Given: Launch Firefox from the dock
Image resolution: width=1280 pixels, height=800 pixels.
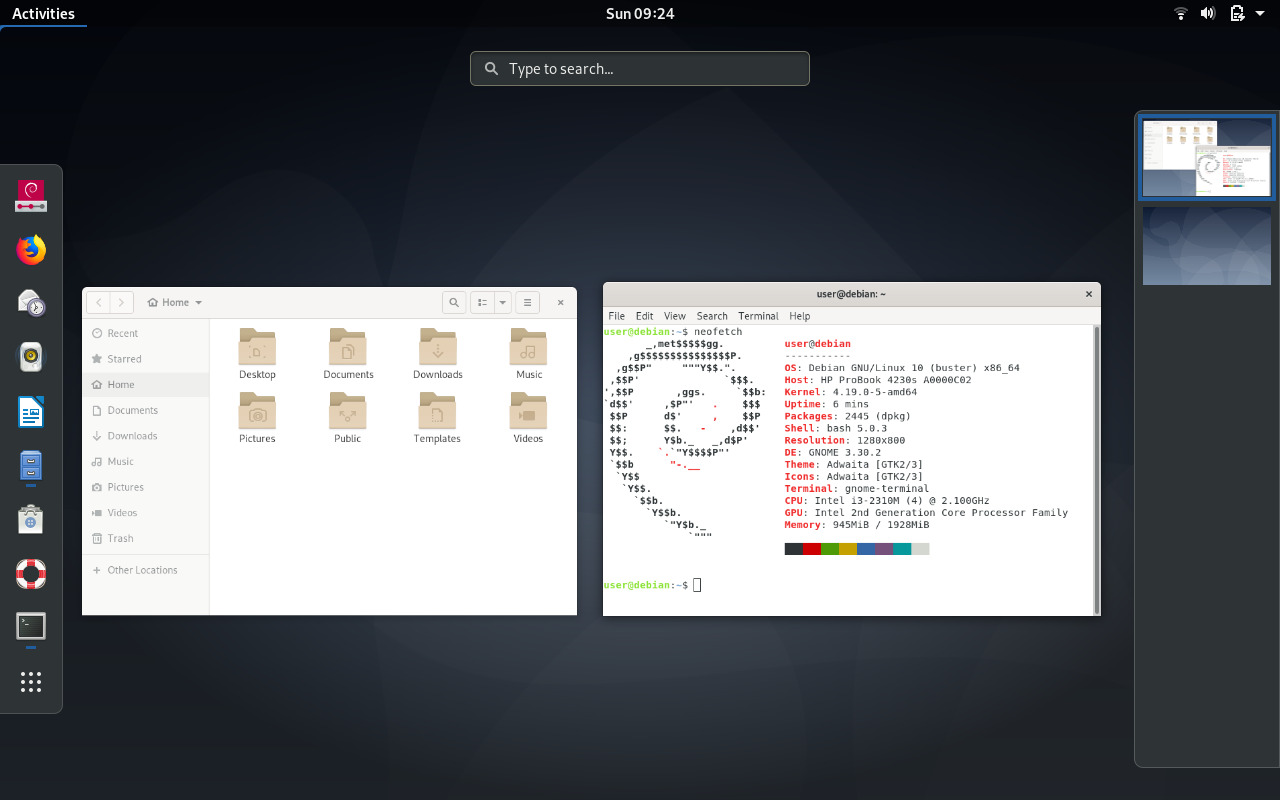Looking at the screenshot, I should [31, 249].
